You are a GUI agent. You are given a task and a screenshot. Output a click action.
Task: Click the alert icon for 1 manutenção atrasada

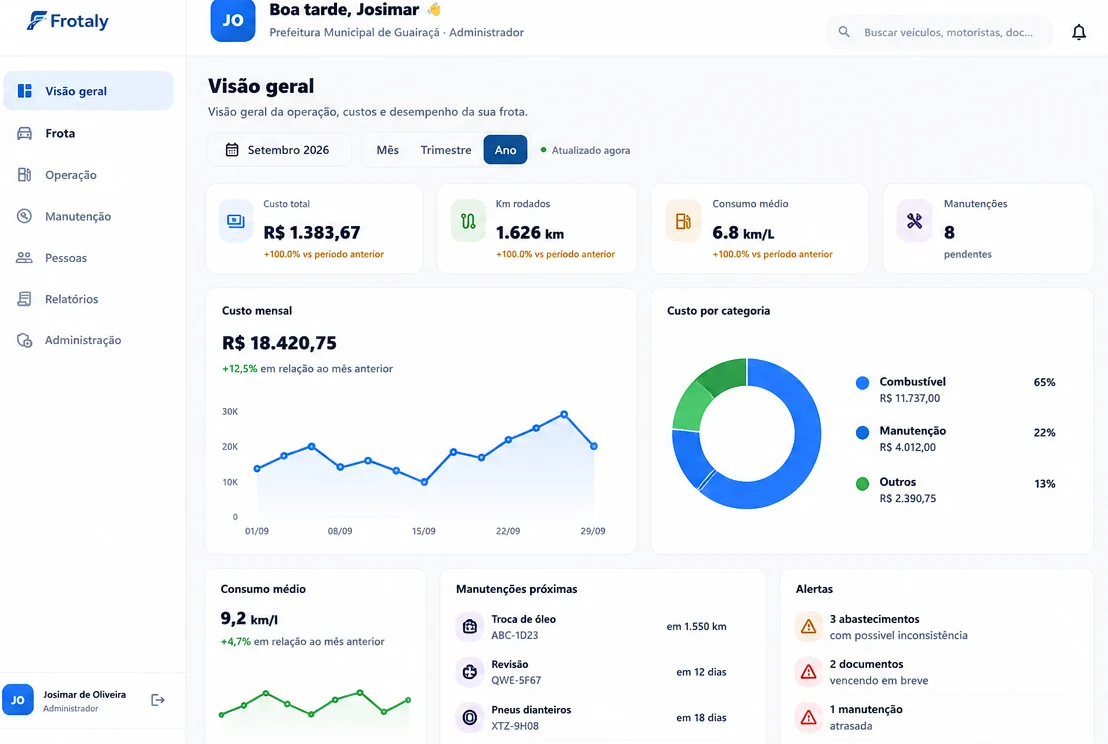[808, 718]
